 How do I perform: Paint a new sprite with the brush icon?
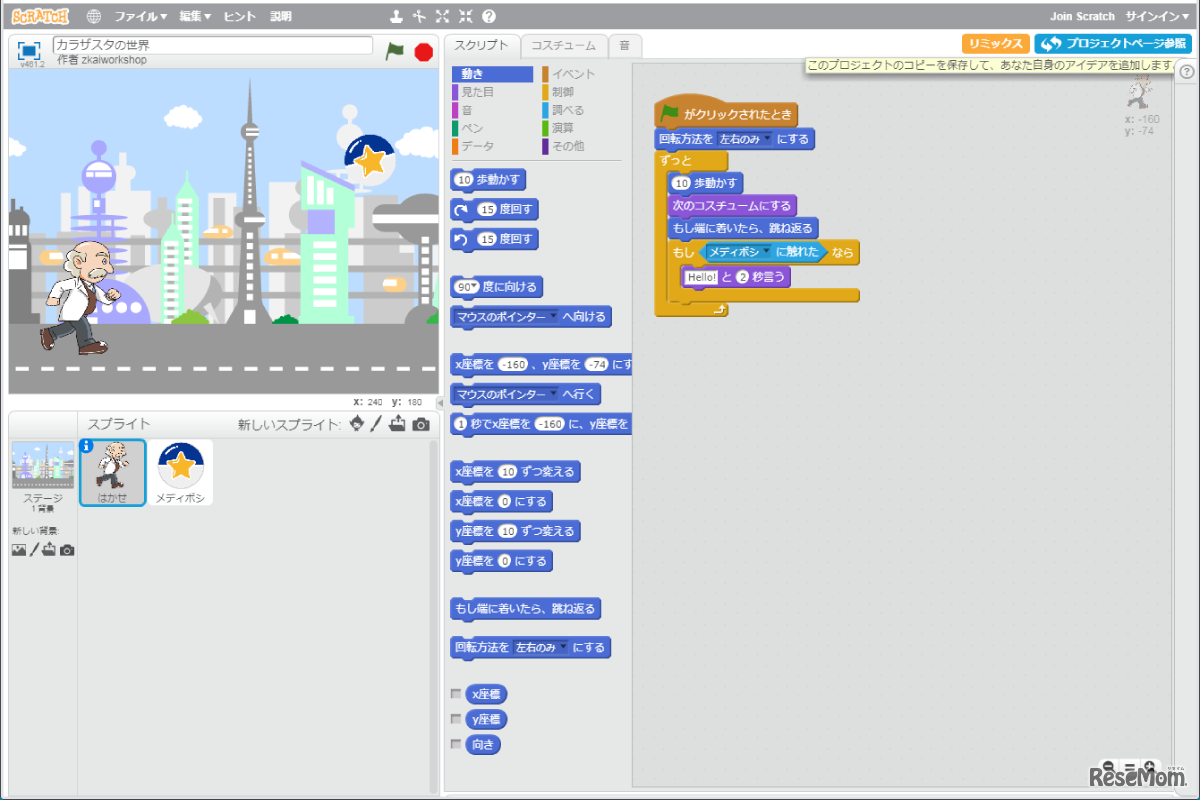[376, 423]
